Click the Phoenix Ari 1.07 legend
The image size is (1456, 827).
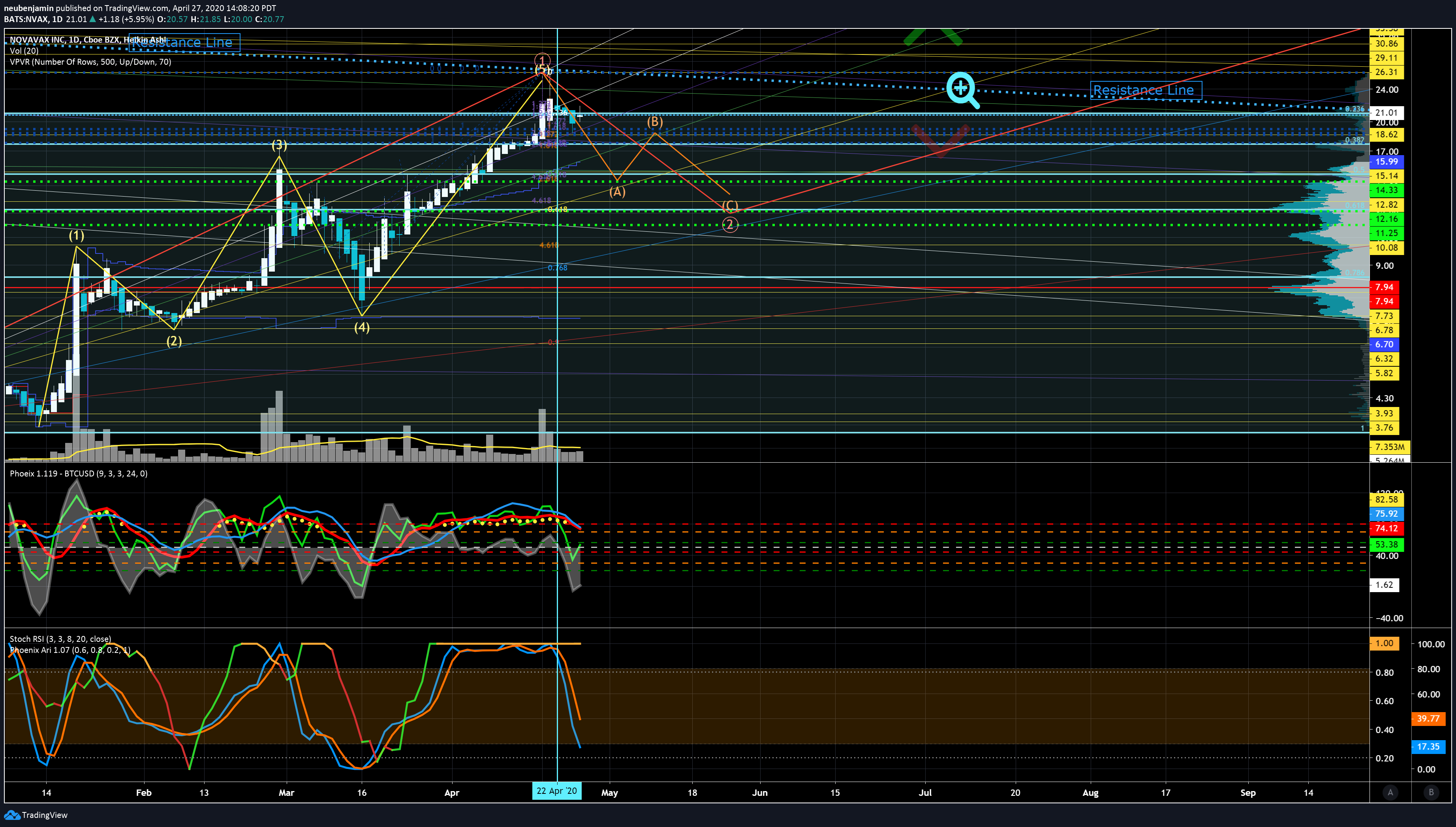tap(70, 650)
